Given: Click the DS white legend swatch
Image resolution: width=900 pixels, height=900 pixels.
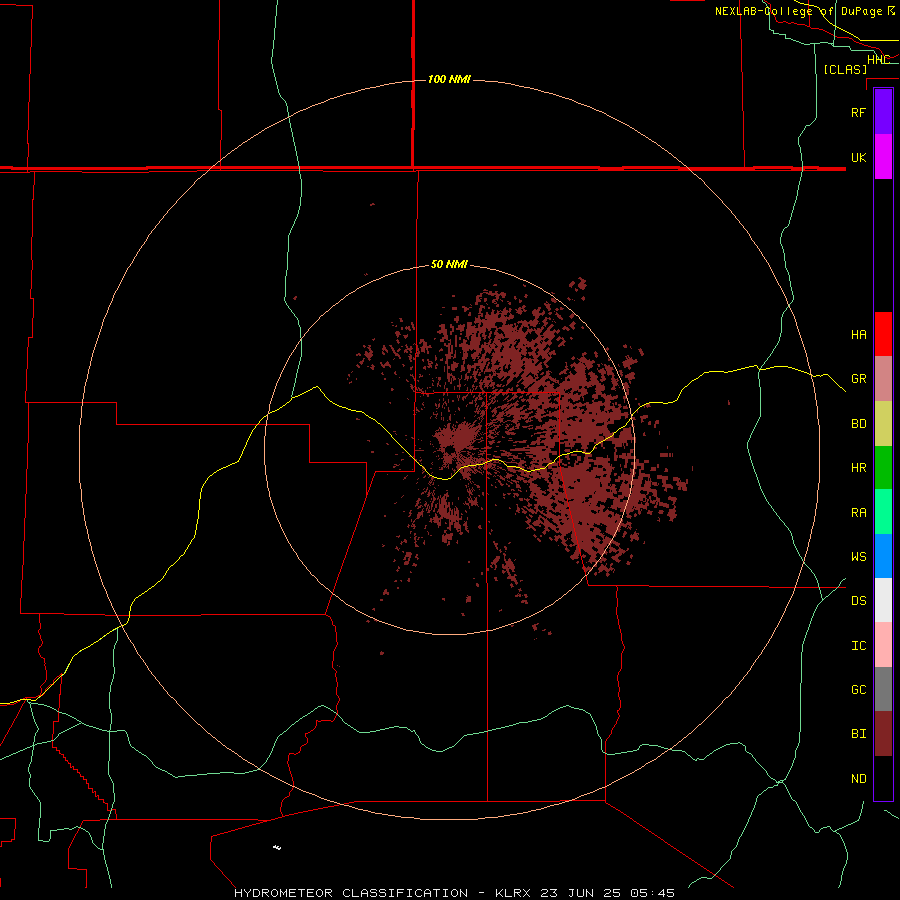Looking at the screenshot, I should click(883, 600).
